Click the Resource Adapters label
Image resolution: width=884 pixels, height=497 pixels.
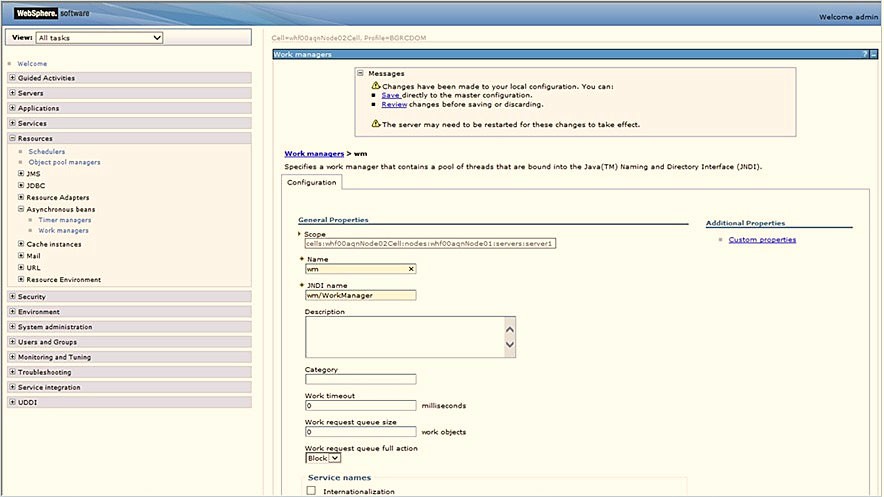click(58, 197)
